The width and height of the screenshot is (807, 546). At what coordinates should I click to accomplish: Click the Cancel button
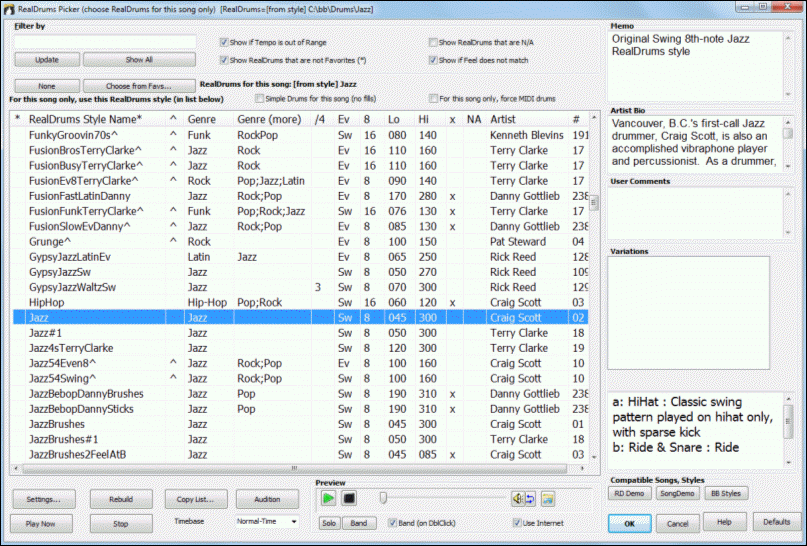(677, 523)
